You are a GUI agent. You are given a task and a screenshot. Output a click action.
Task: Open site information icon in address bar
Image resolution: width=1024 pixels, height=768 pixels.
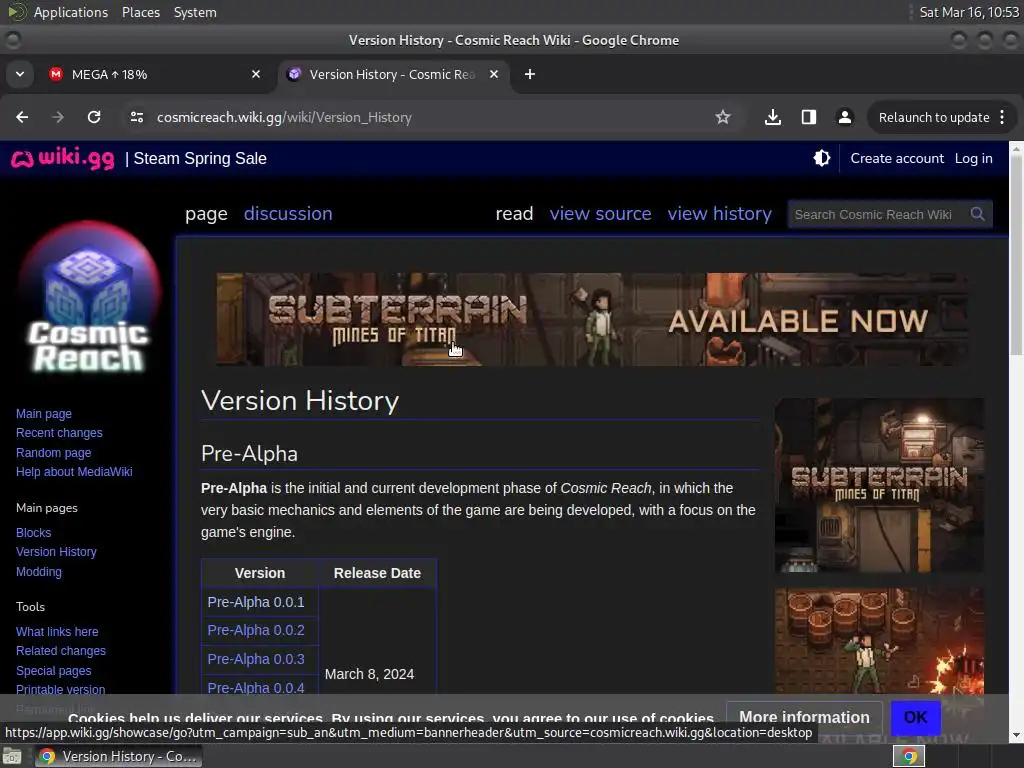(136, 117)
